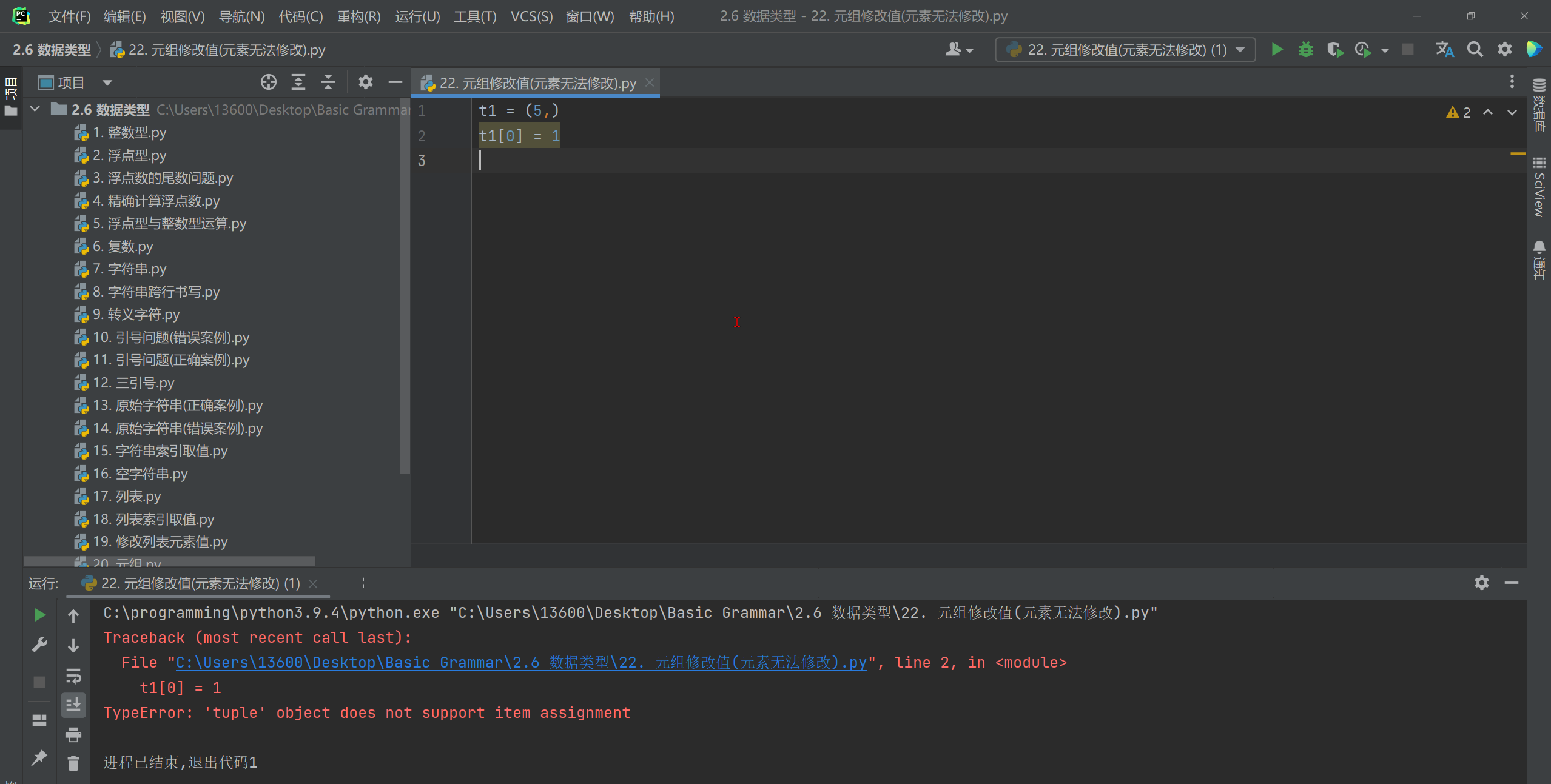Print the console output

tap(73, 734)
